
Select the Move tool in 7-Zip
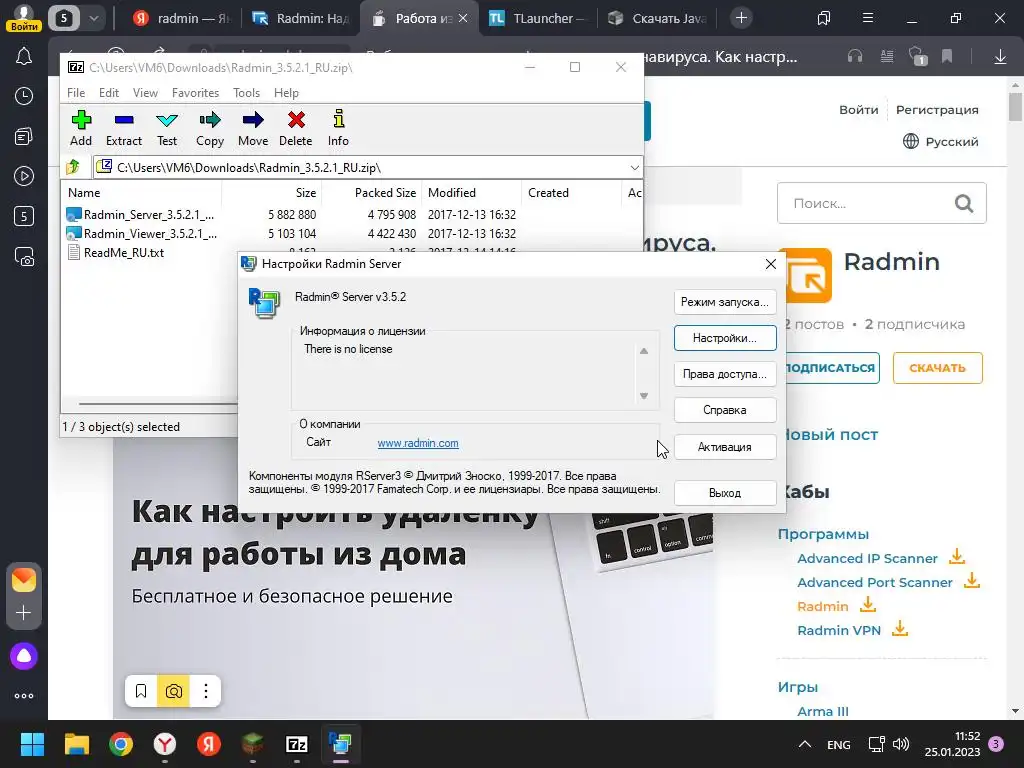click(253, 128)
